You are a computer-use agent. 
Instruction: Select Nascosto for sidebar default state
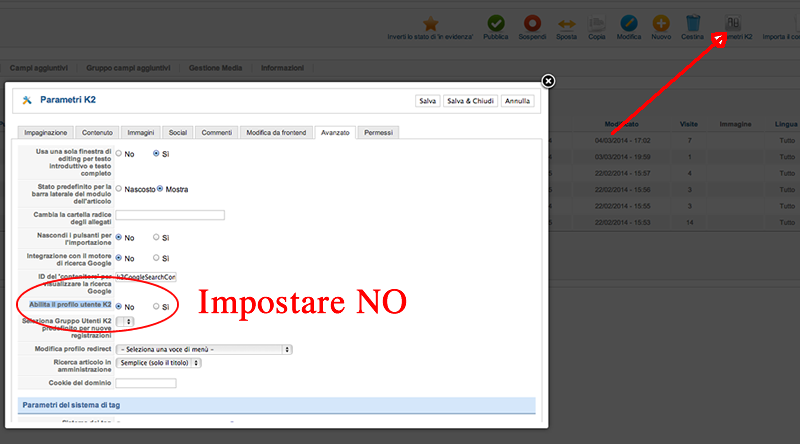click(119, 189)
